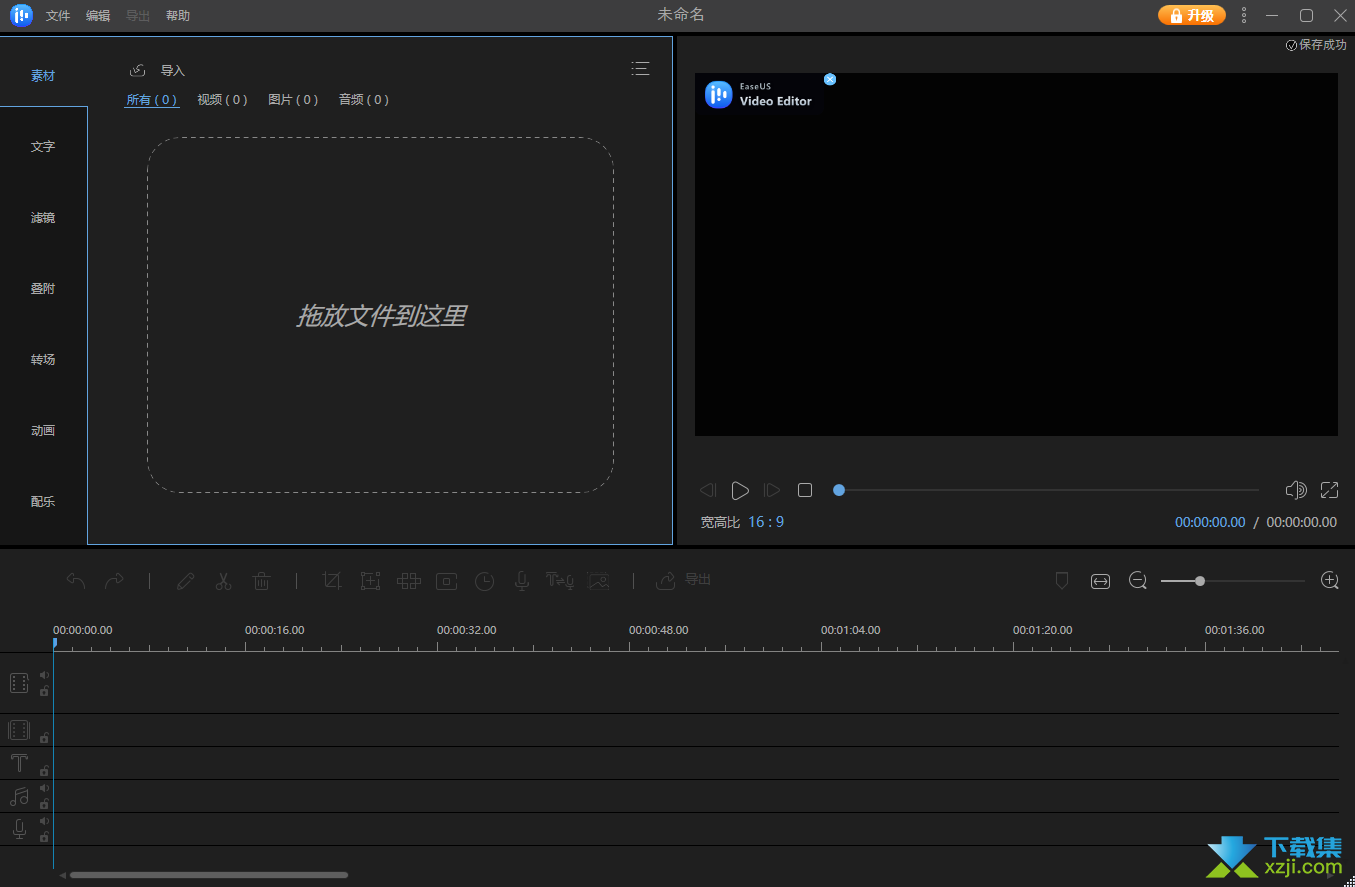The image size is (1355, 887).
Task: Click the play button in the preview
Action: [740, 490]
